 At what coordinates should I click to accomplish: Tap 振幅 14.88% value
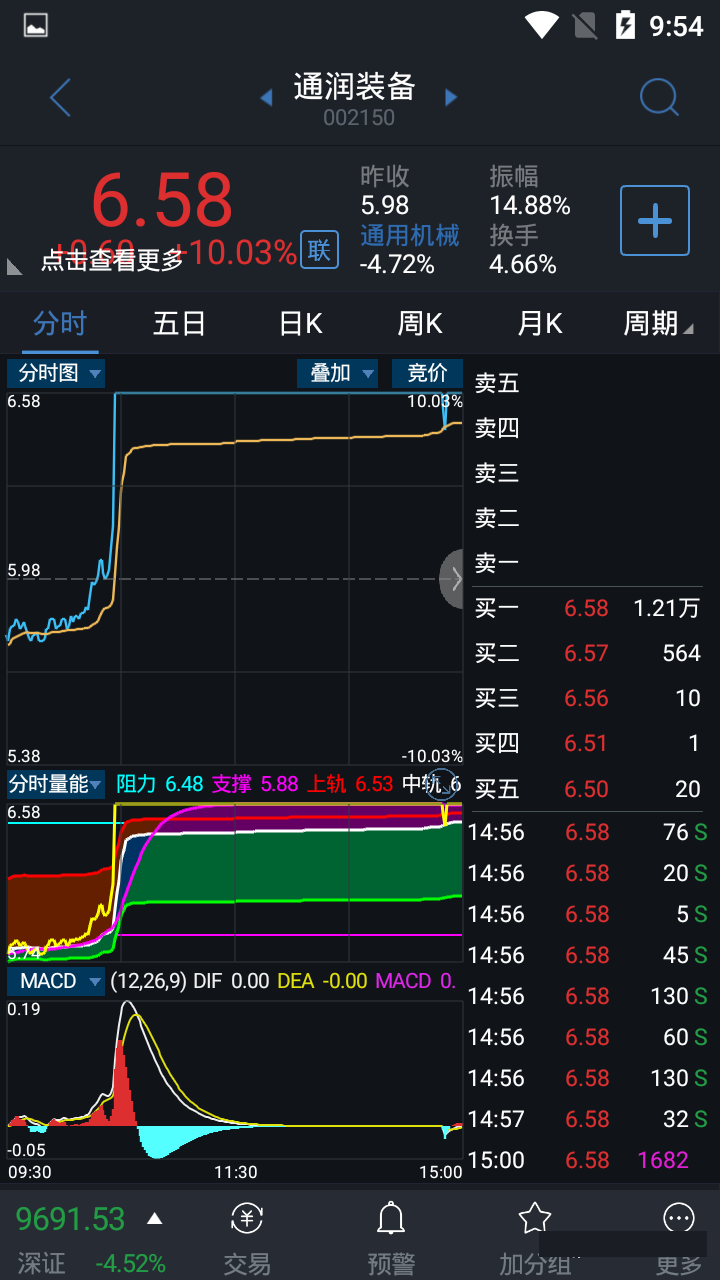(x=530, y=206)
